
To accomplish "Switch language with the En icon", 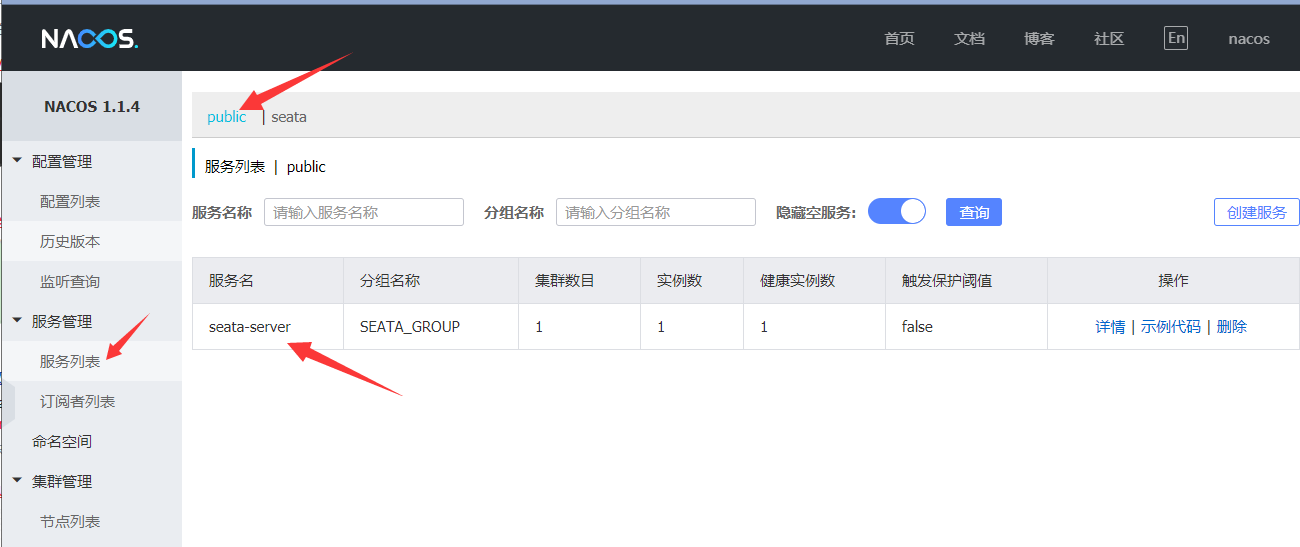I will click(1176, 38).
